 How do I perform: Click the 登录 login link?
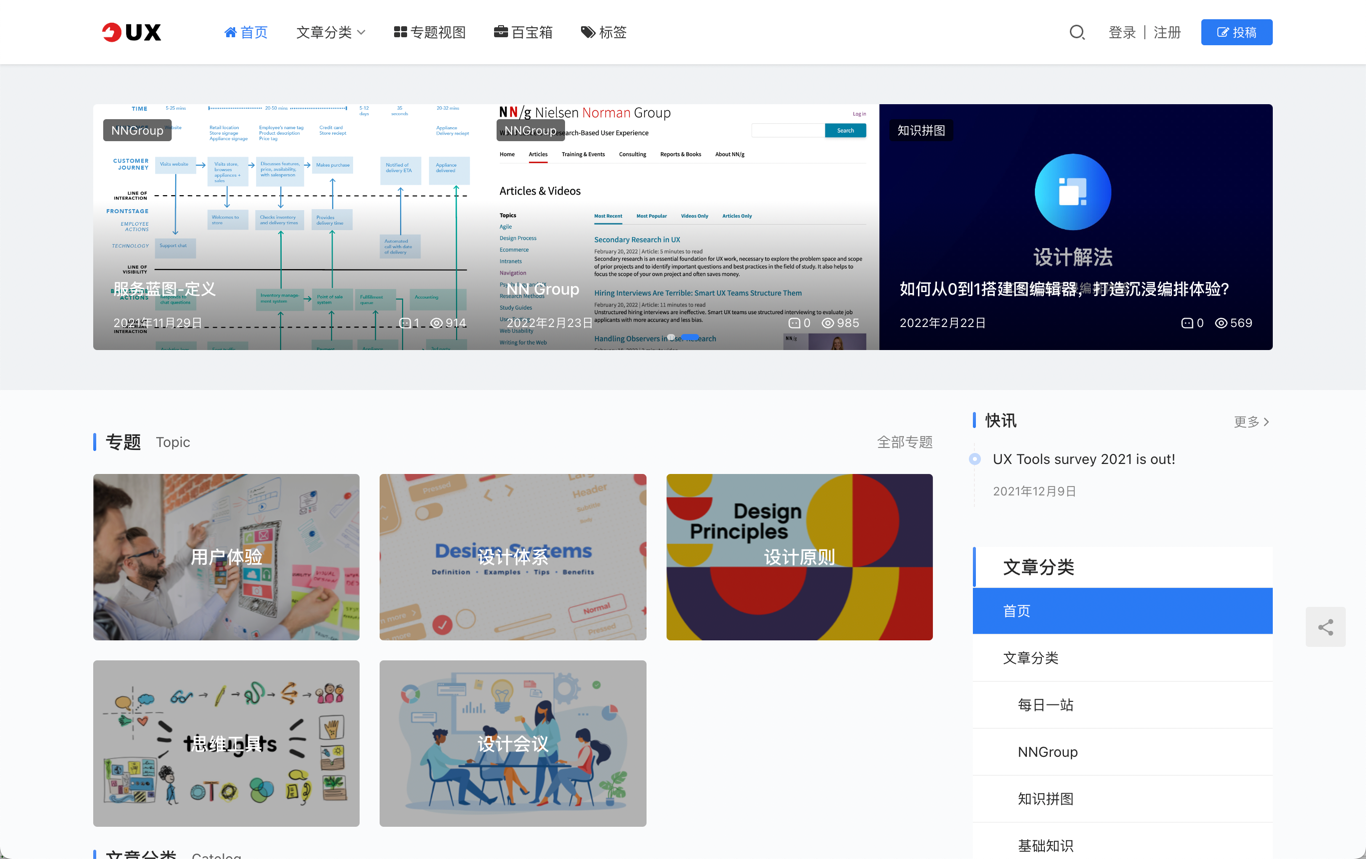(1122, 32)
